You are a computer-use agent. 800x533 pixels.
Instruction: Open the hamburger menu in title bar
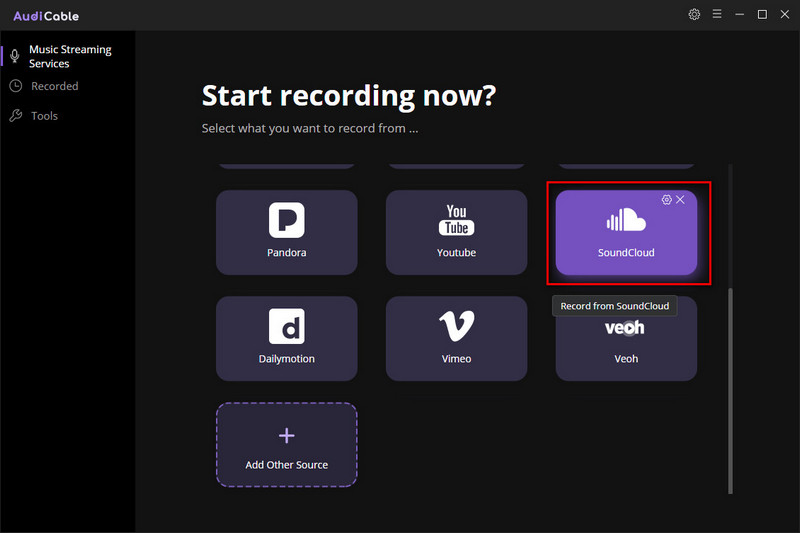pos(717,14)
